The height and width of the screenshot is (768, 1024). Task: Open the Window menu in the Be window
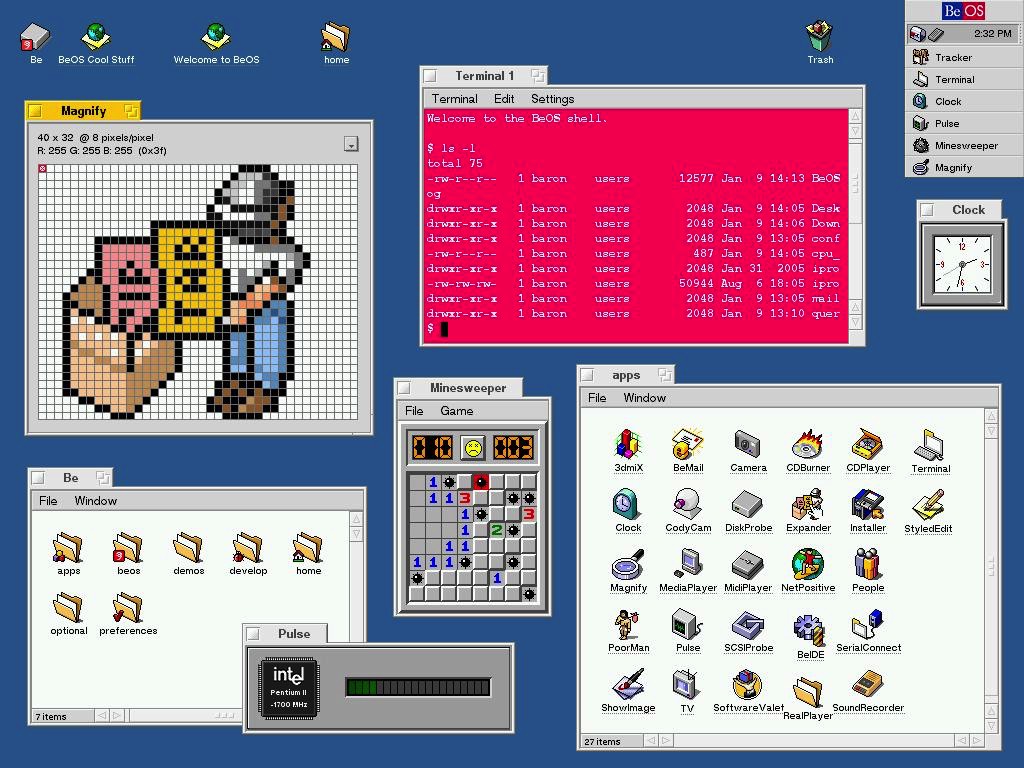(96, 501)
